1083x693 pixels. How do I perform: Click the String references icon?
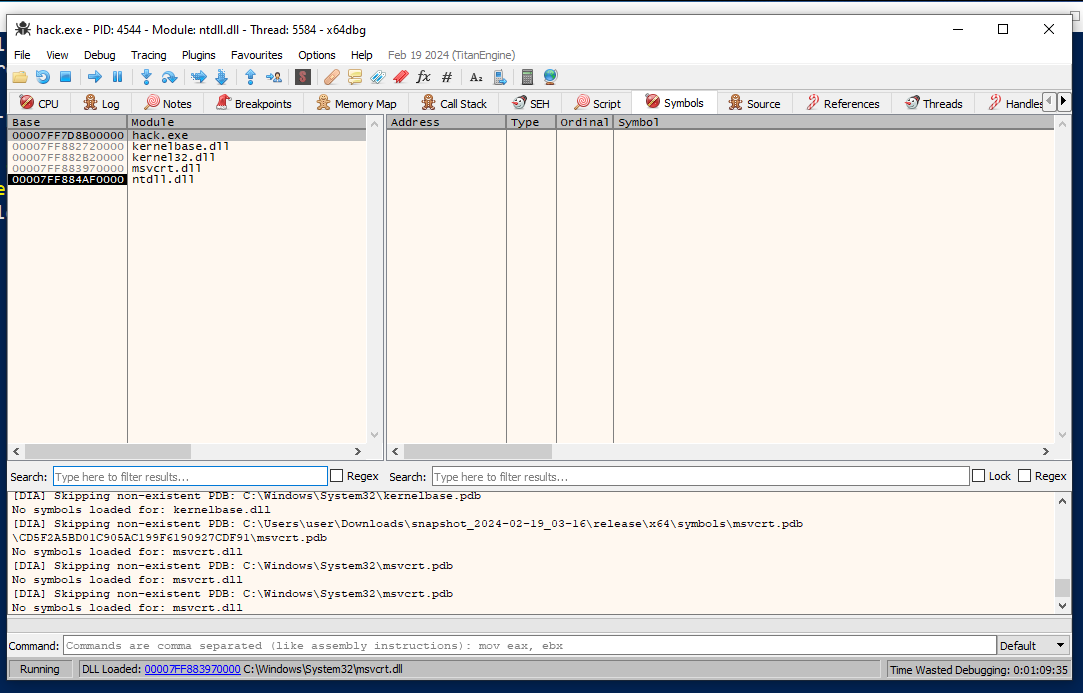pos(476,77)
